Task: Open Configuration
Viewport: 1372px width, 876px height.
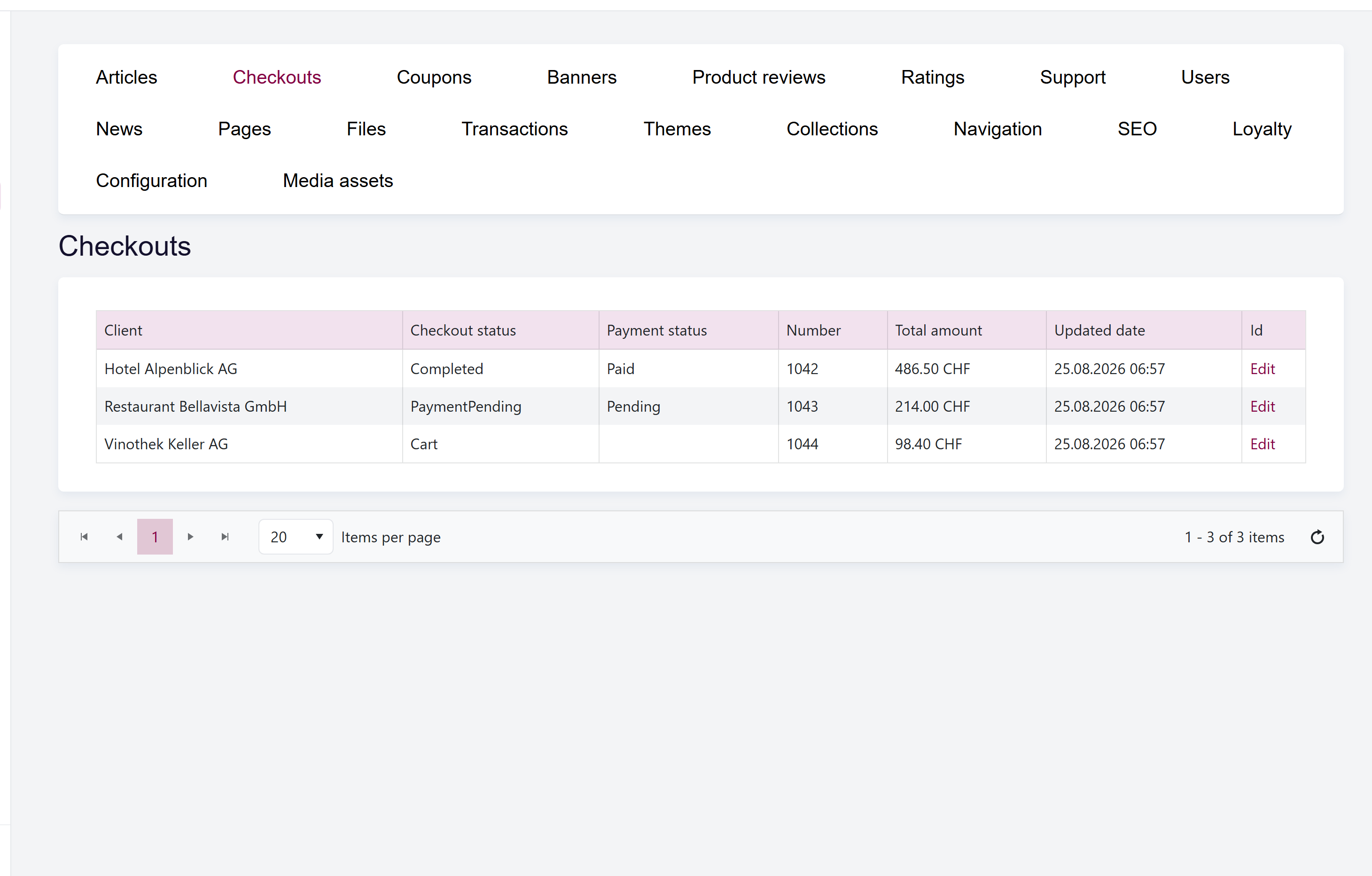Action: [152, 180]
